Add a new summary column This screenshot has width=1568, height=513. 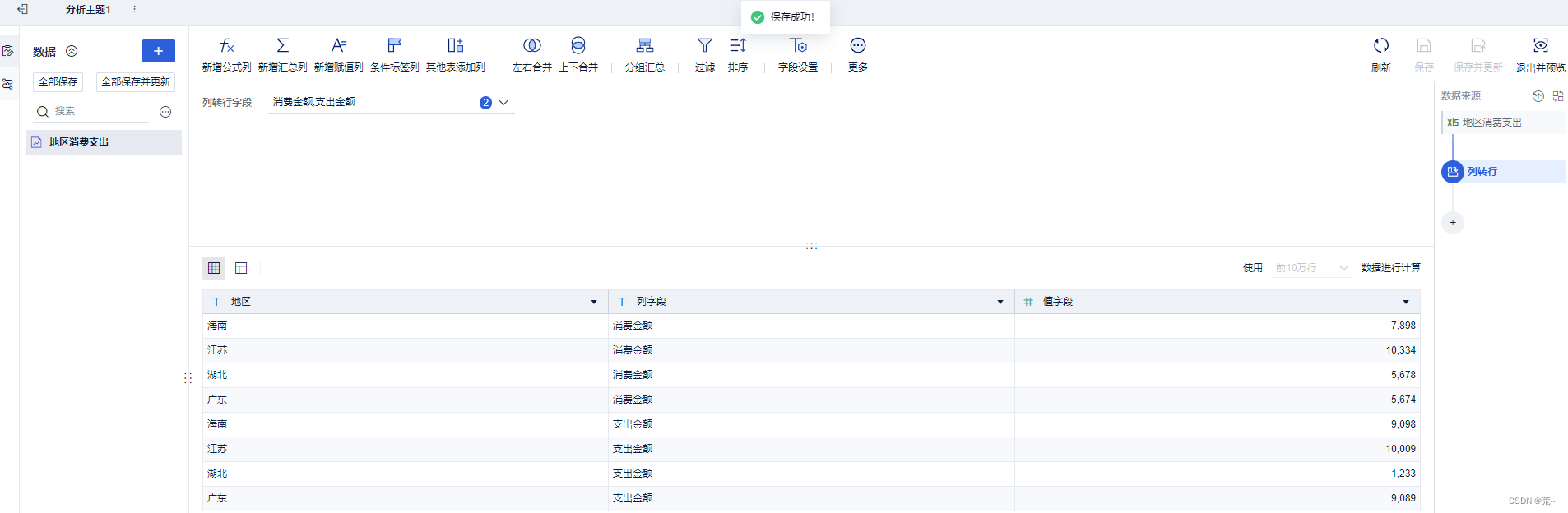coord(282,54)
